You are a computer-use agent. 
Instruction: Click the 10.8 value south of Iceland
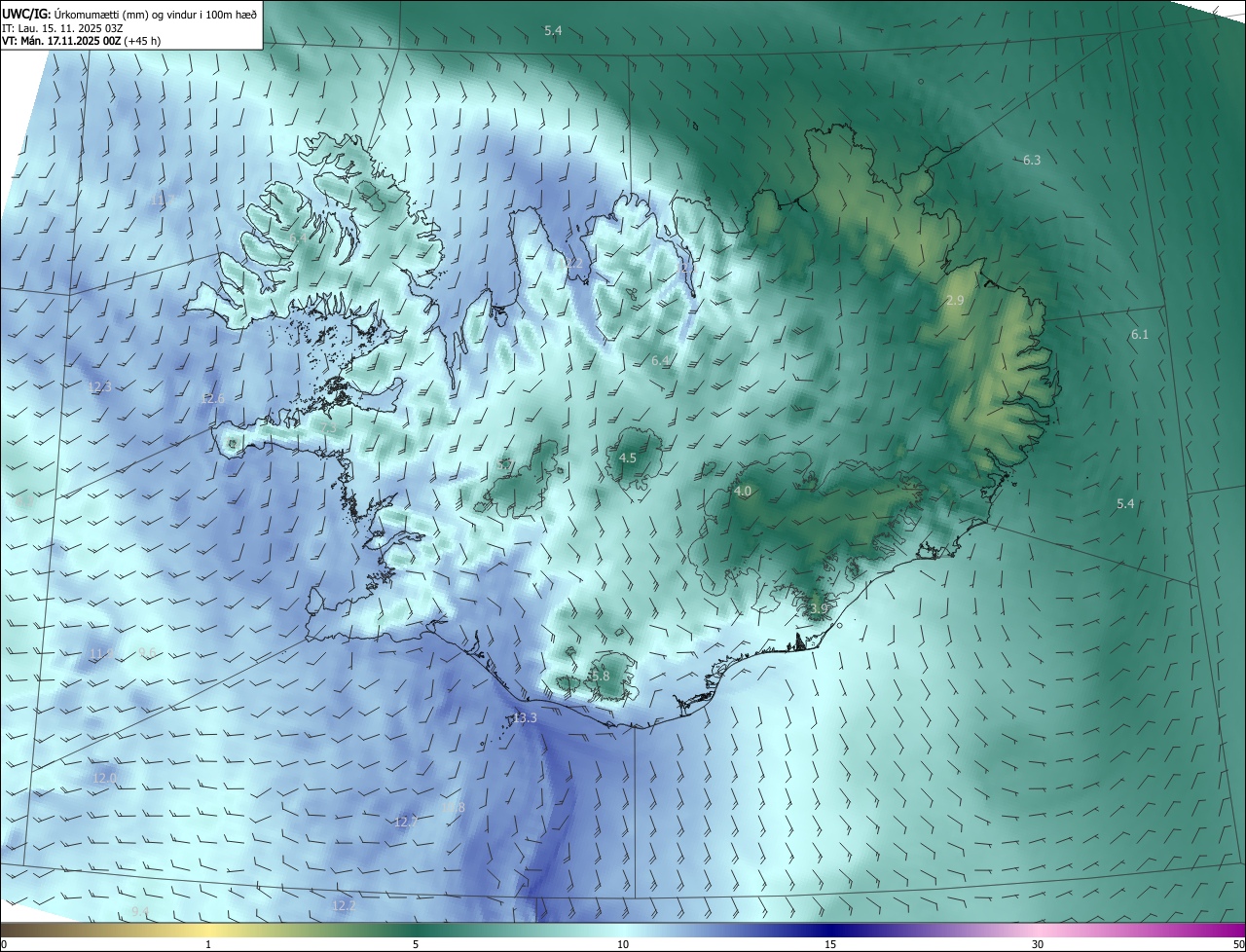(453, 808)
